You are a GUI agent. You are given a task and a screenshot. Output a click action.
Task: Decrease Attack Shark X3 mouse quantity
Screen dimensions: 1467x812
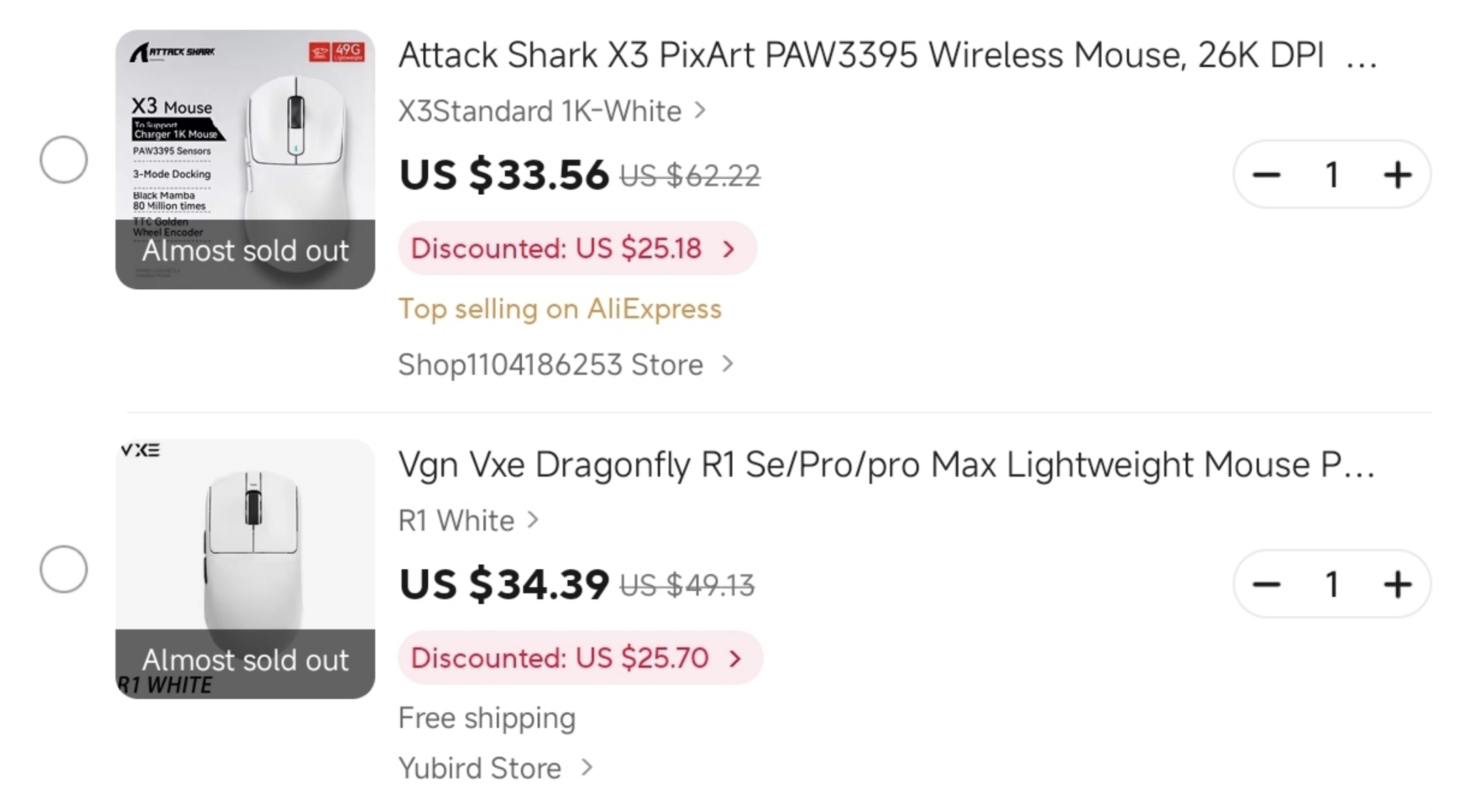point(1267,175)
